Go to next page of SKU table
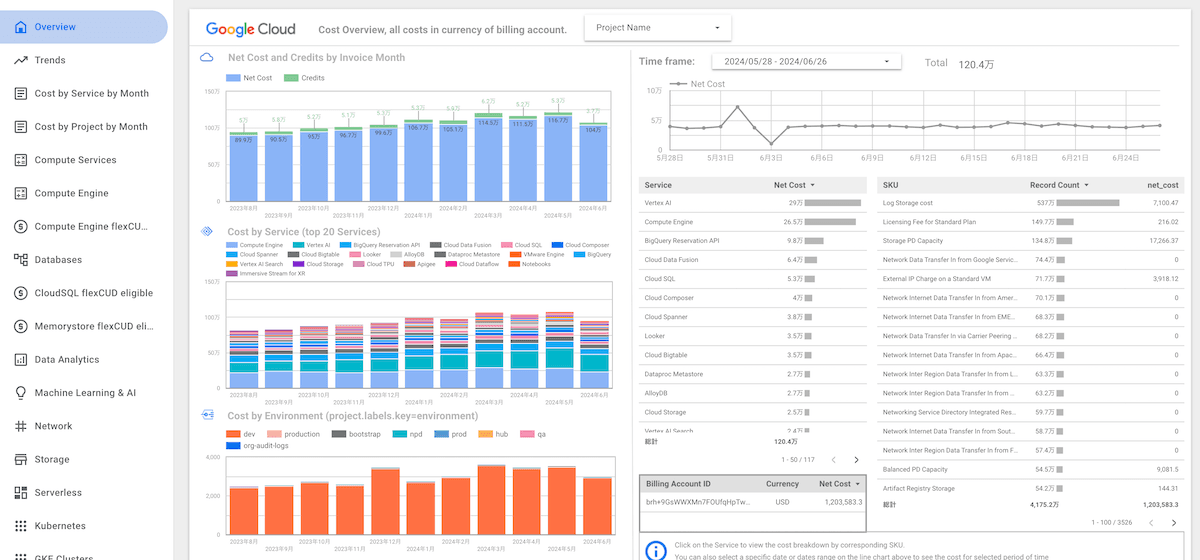This screenshot has height=560, width=1200. click(x=1175, y=522)
